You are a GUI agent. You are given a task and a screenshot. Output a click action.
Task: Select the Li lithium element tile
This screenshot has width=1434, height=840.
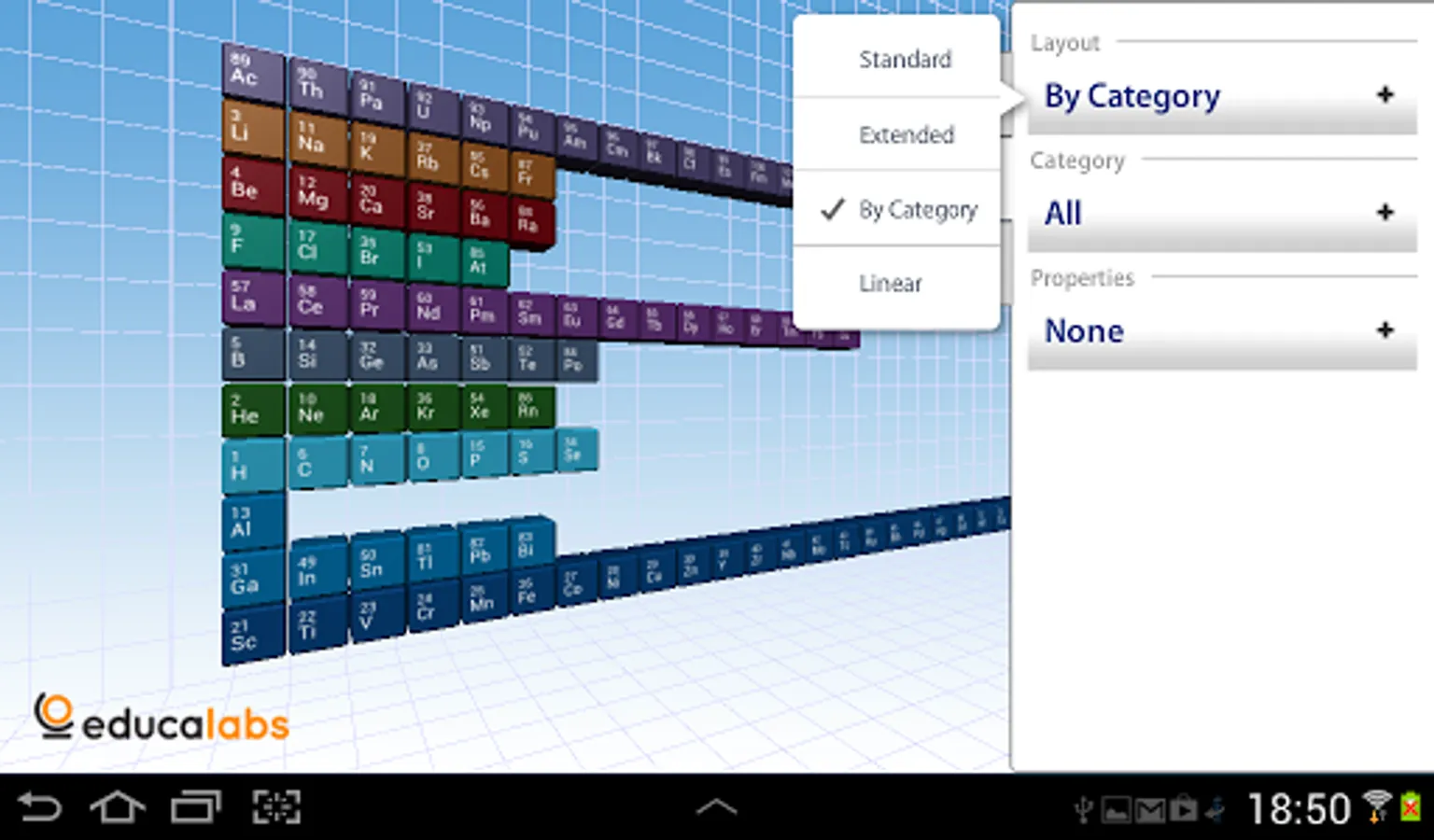[x=252, y=130]
